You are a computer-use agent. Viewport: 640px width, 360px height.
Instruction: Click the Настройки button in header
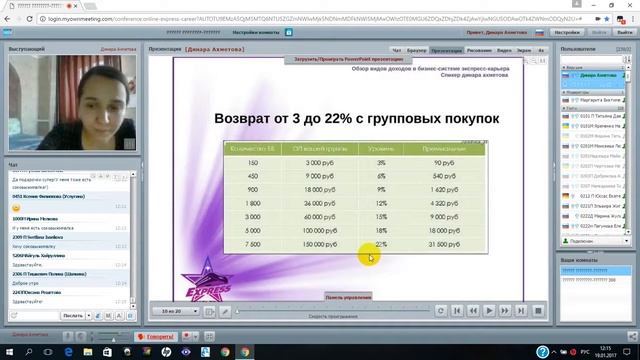(567, 32)
